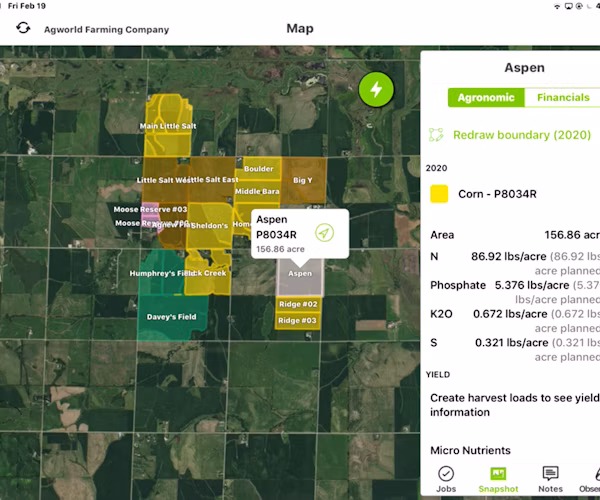Tap Redraw boundary (2020) link
Screen dimensions: 600x500
tap(522, 135)
